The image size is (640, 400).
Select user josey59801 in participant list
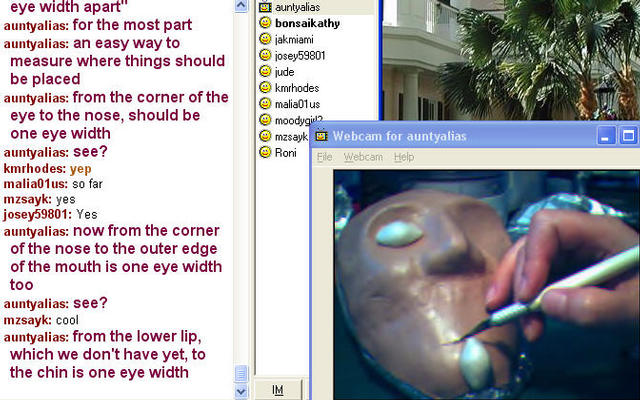pos(300,56)
